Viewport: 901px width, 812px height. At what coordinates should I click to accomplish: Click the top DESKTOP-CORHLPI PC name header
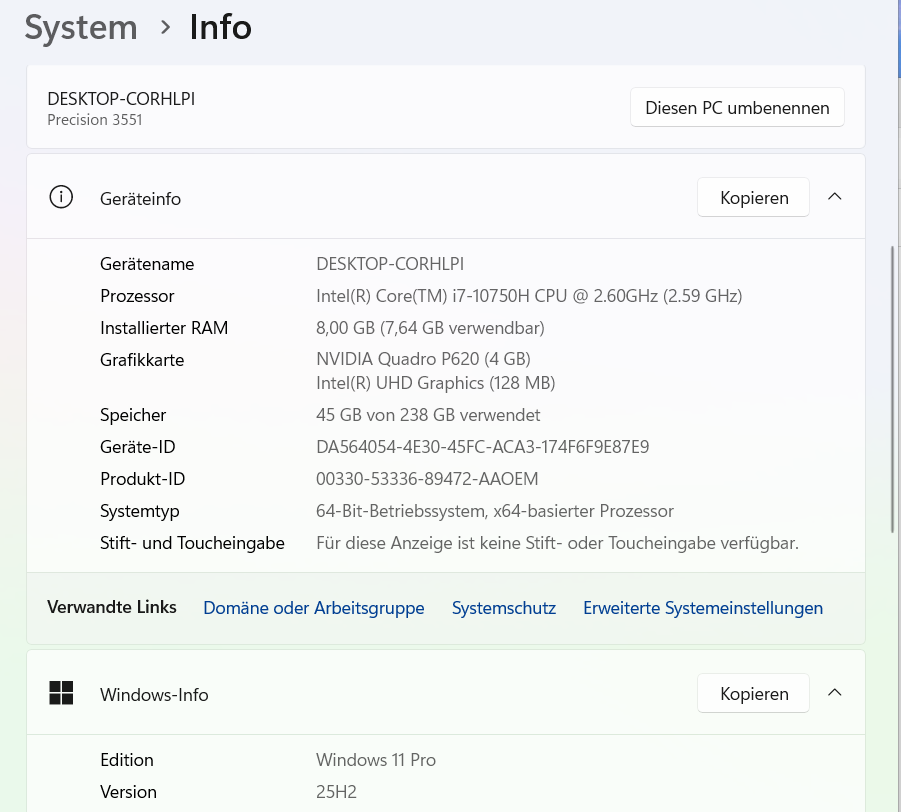(121, 99)
